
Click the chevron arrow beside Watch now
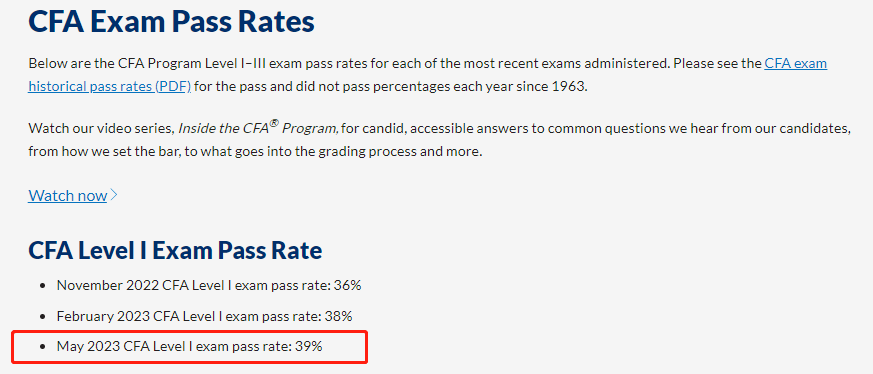pos(114,195)
